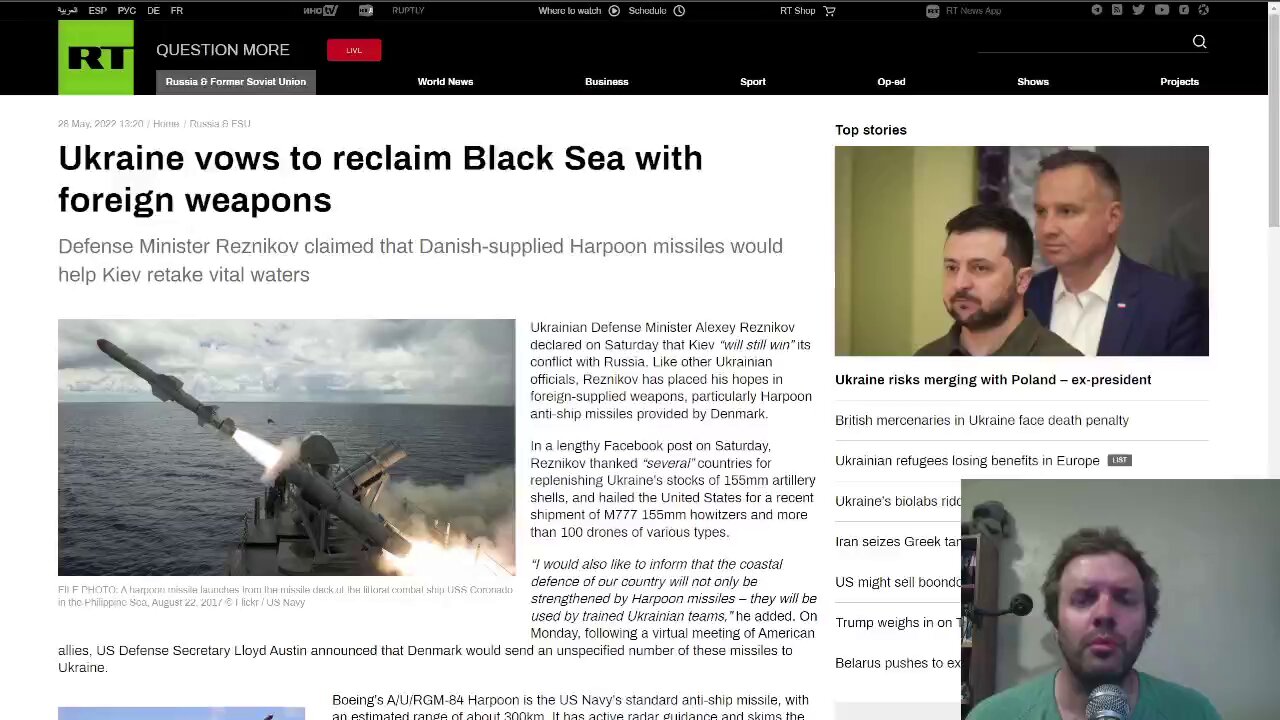Image resolution: width=1280 pixels, height=720 pixels.
Task: Open the RUPTLY logo link
Action: (408, 10)
